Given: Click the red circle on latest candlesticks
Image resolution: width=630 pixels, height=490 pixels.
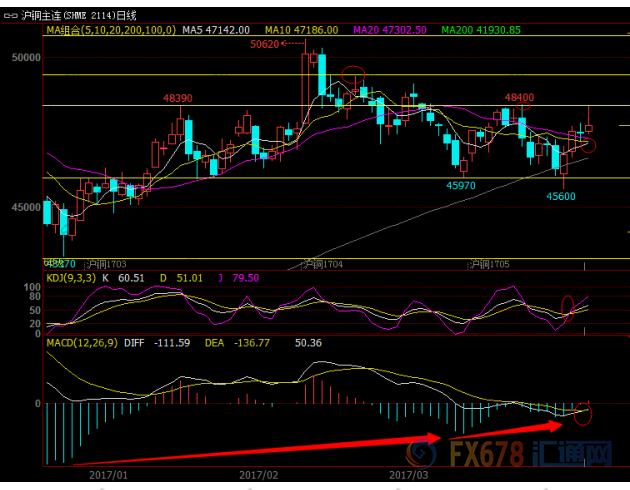Looking at the screenshot, I should (585, 146).
